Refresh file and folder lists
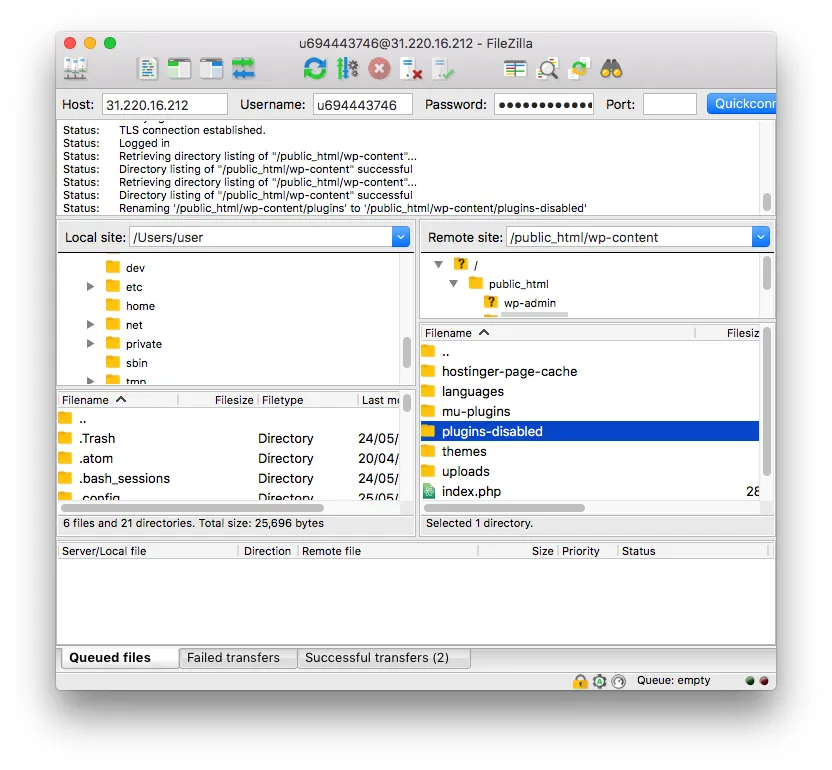The height and width of the screenshot is (770, 832). click(x=315, y=69)
